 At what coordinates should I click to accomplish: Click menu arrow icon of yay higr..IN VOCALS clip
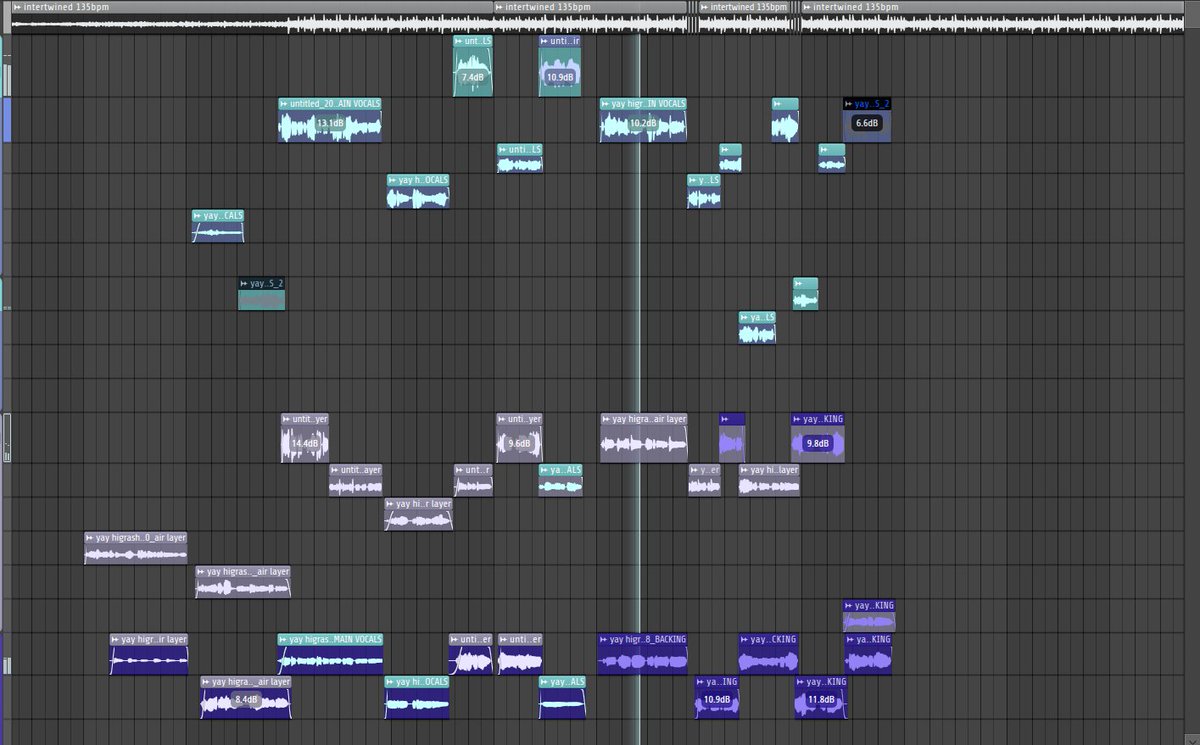pyautogui.click(x=606, y=104)
